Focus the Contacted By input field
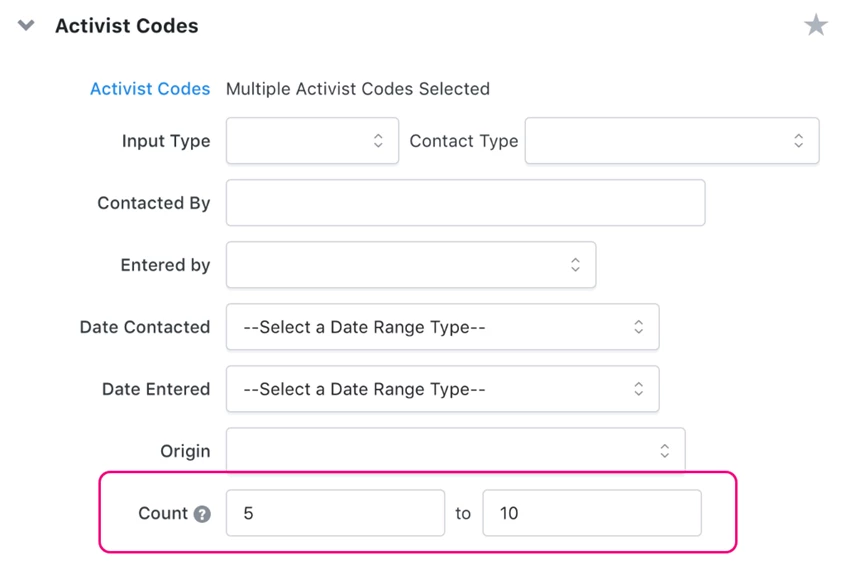This screenshot has width=850, height=570. [466, 203]
